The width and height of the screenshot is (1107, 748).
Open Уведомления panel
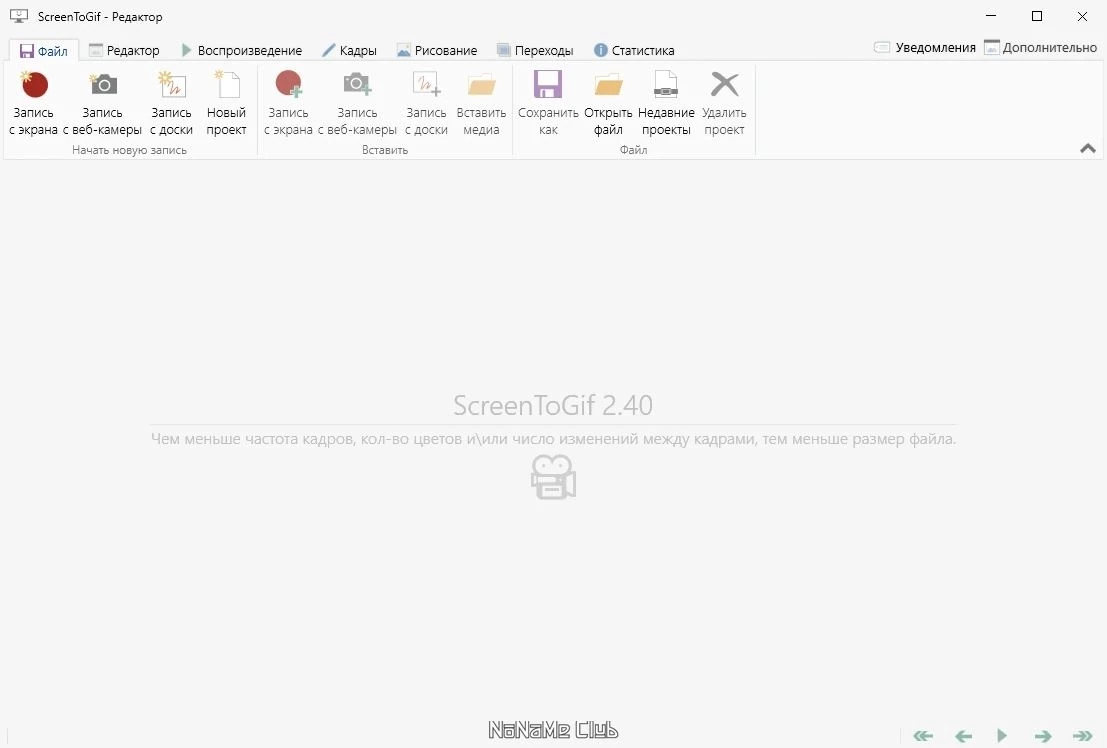coord(925,48)
